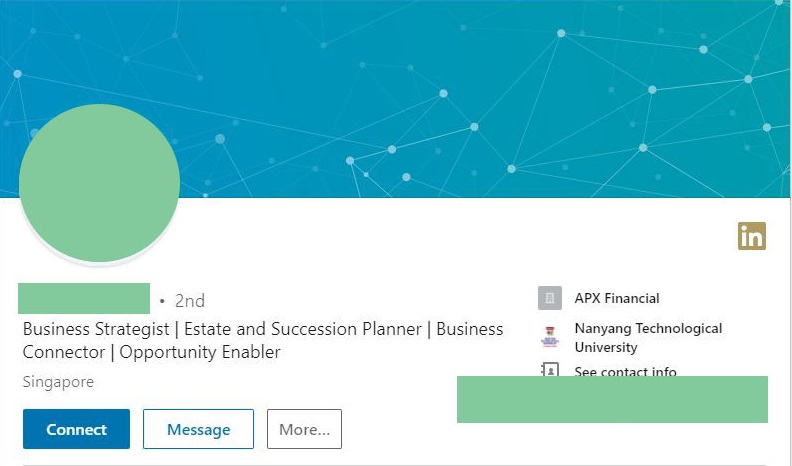This screenshot has height=466, width=792.
Task: Open the See contact info link
Action: pos(625,371)
